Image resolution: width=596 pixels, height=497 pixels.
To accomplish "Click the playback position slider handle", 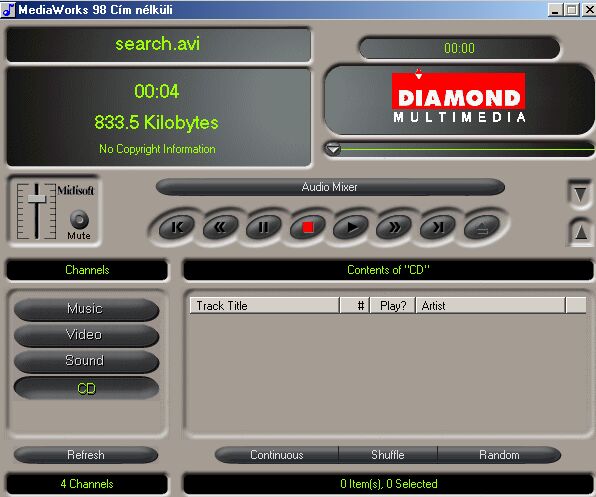I will [333, 149].
